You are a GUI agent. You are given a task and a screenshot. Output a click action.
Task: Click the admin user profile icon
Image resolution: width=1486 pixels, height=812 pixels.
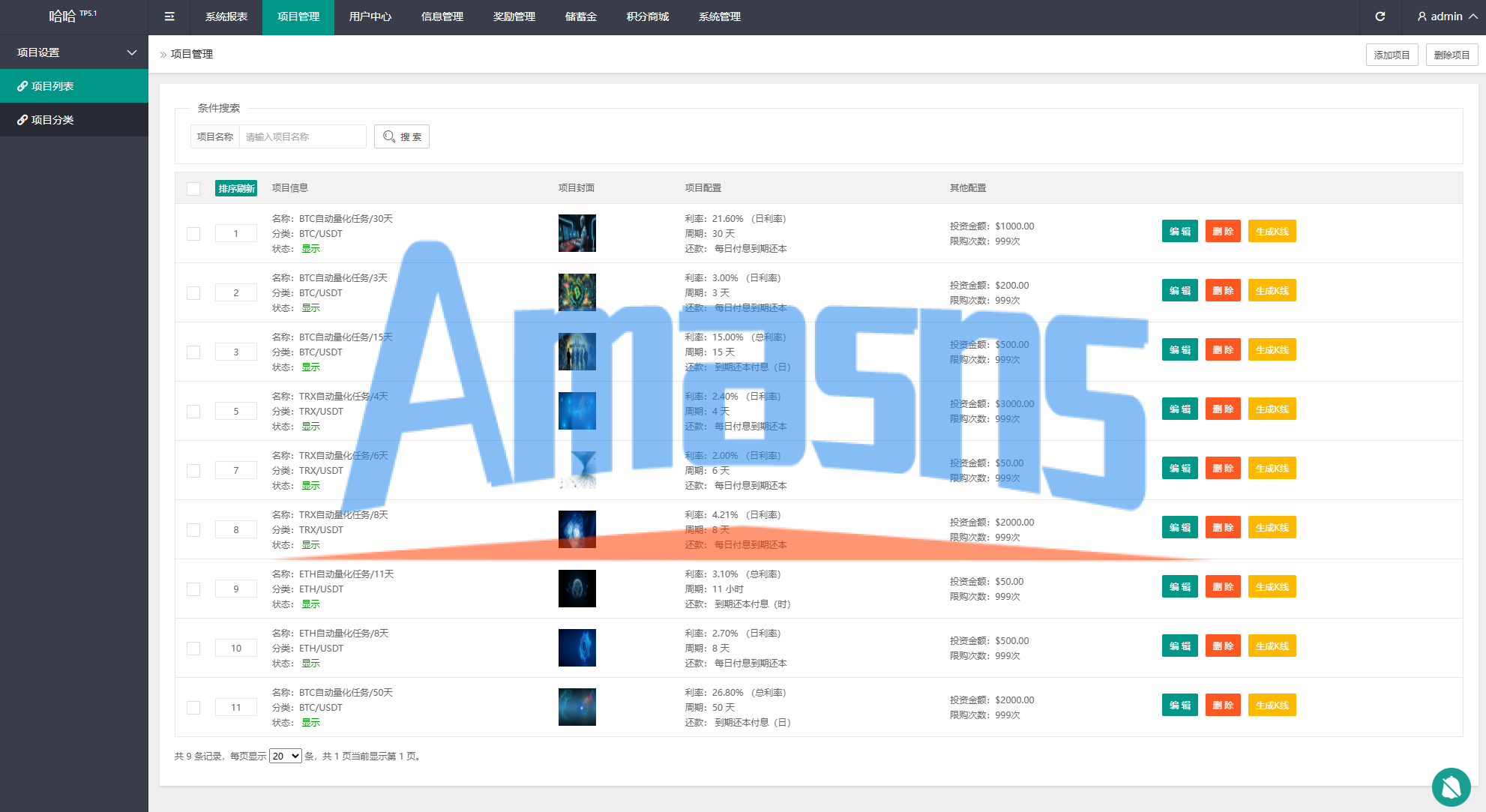click(x=1422, y=16)
